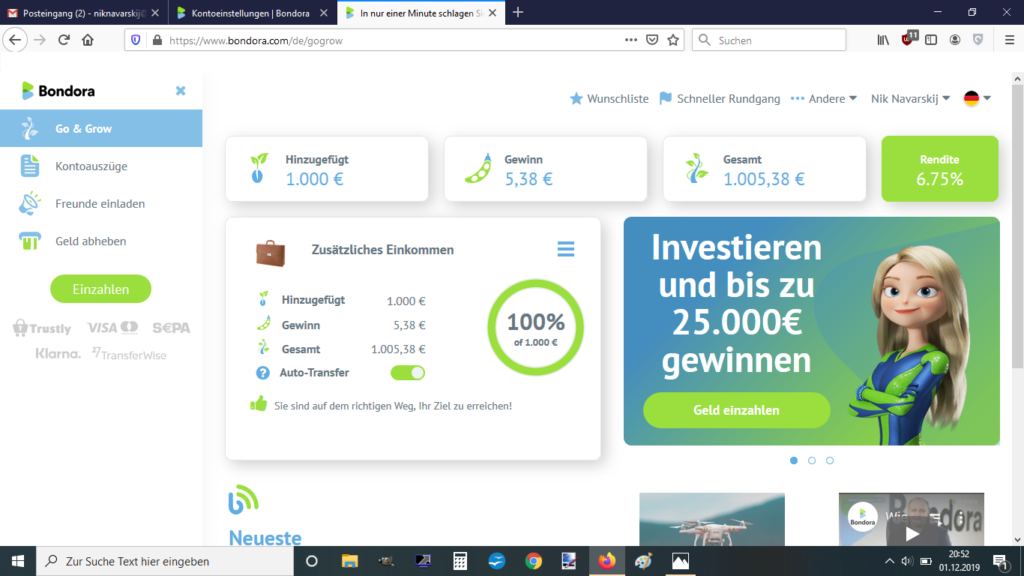Select the first carousel dot
The width and height of the screenshot is (1024, 576).
click(x=793, y=460)
